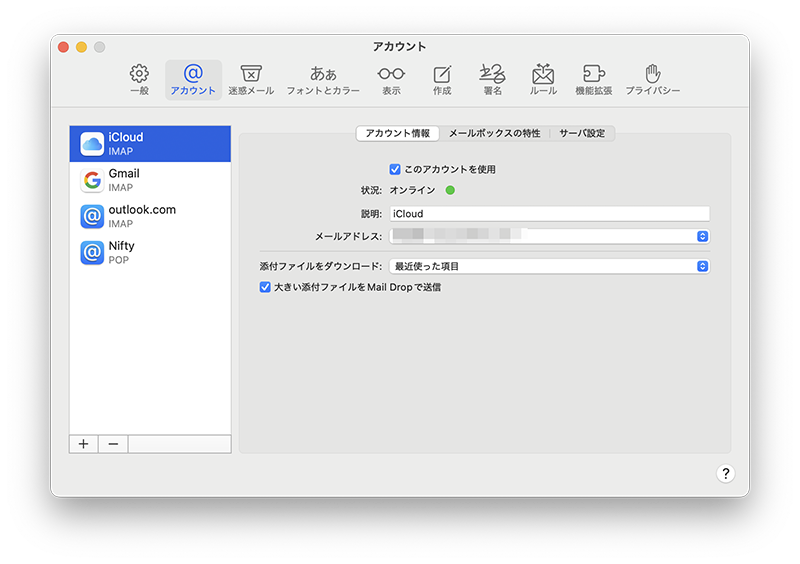The width and height of the screenshot is (800, 564).
Task: Switch to サーバ設定 tab
Action: (x=581, y=133)
